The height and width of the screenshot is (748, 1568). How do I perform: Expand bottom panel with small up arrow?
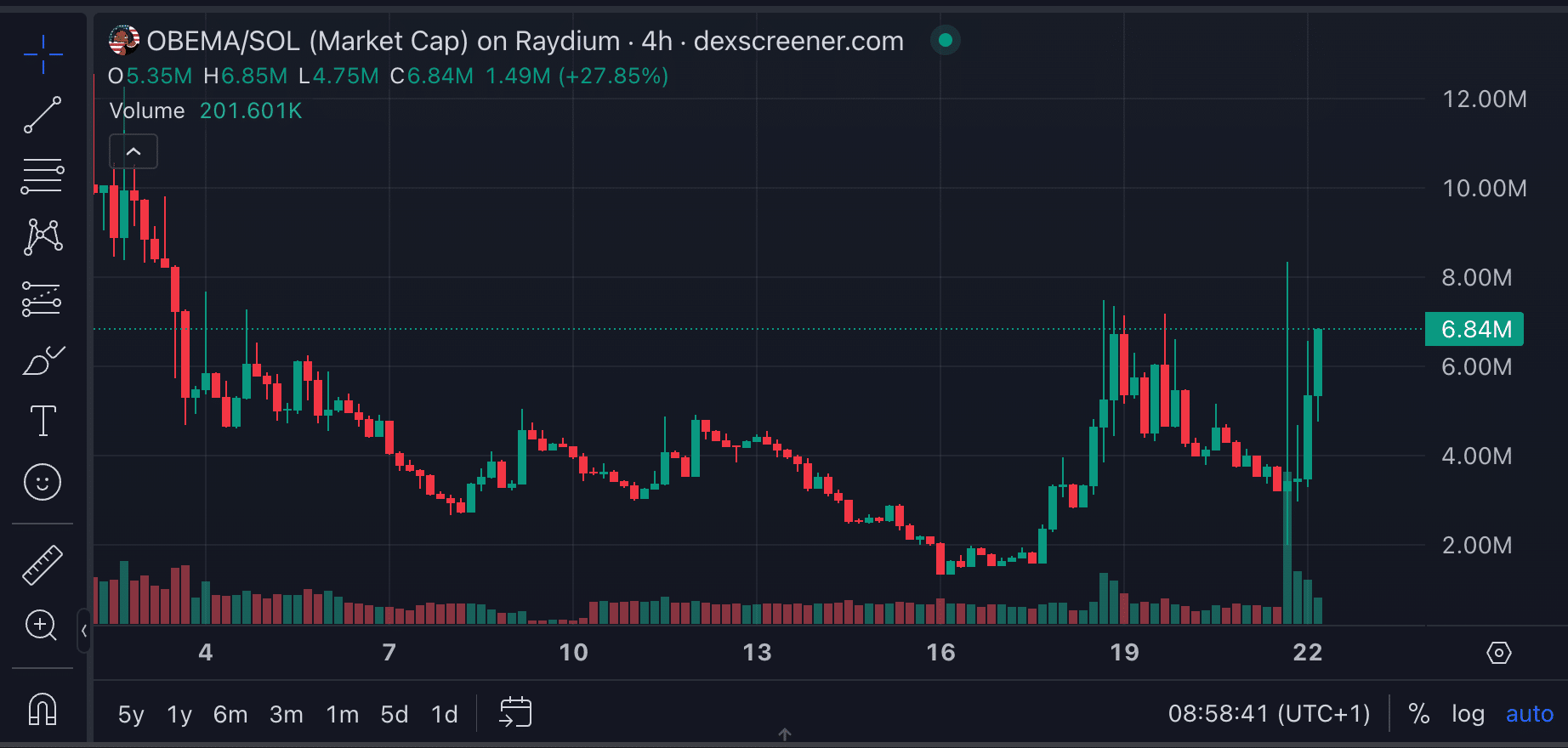785,734
